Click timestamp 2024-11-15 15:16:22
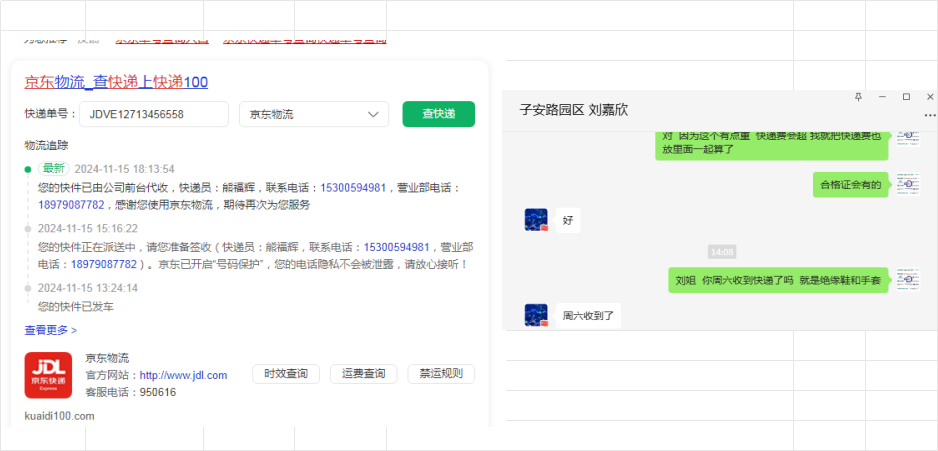The image size is (938, 451). [88, 228]
